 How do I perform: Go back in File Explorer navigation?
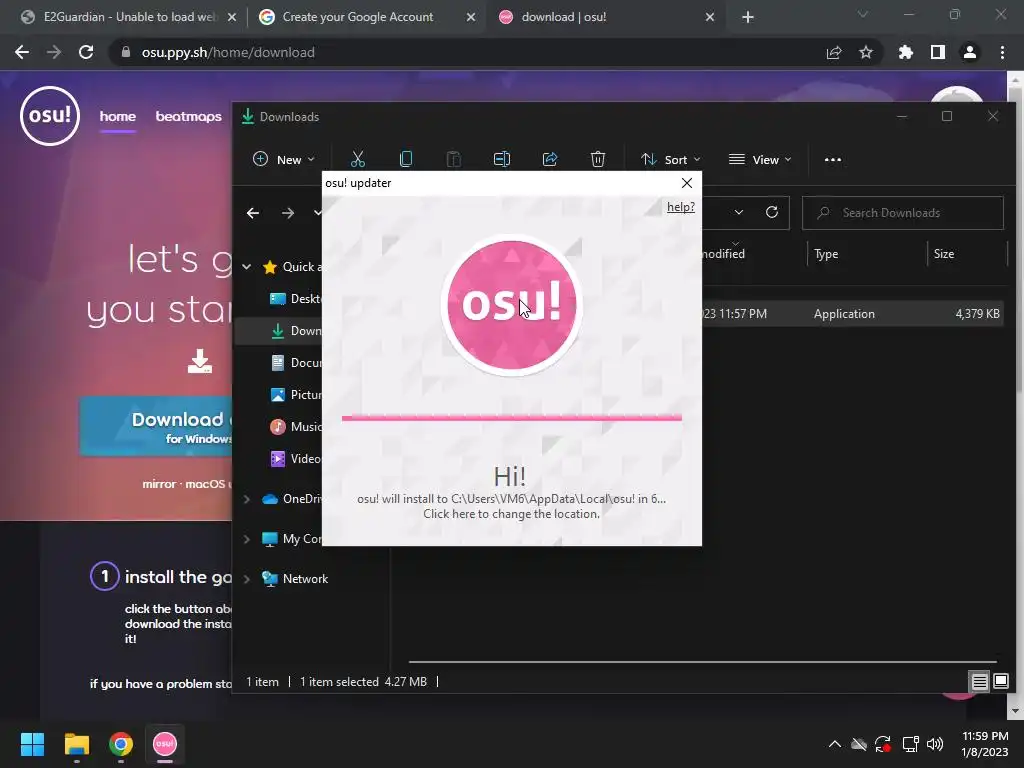(253, 213)
